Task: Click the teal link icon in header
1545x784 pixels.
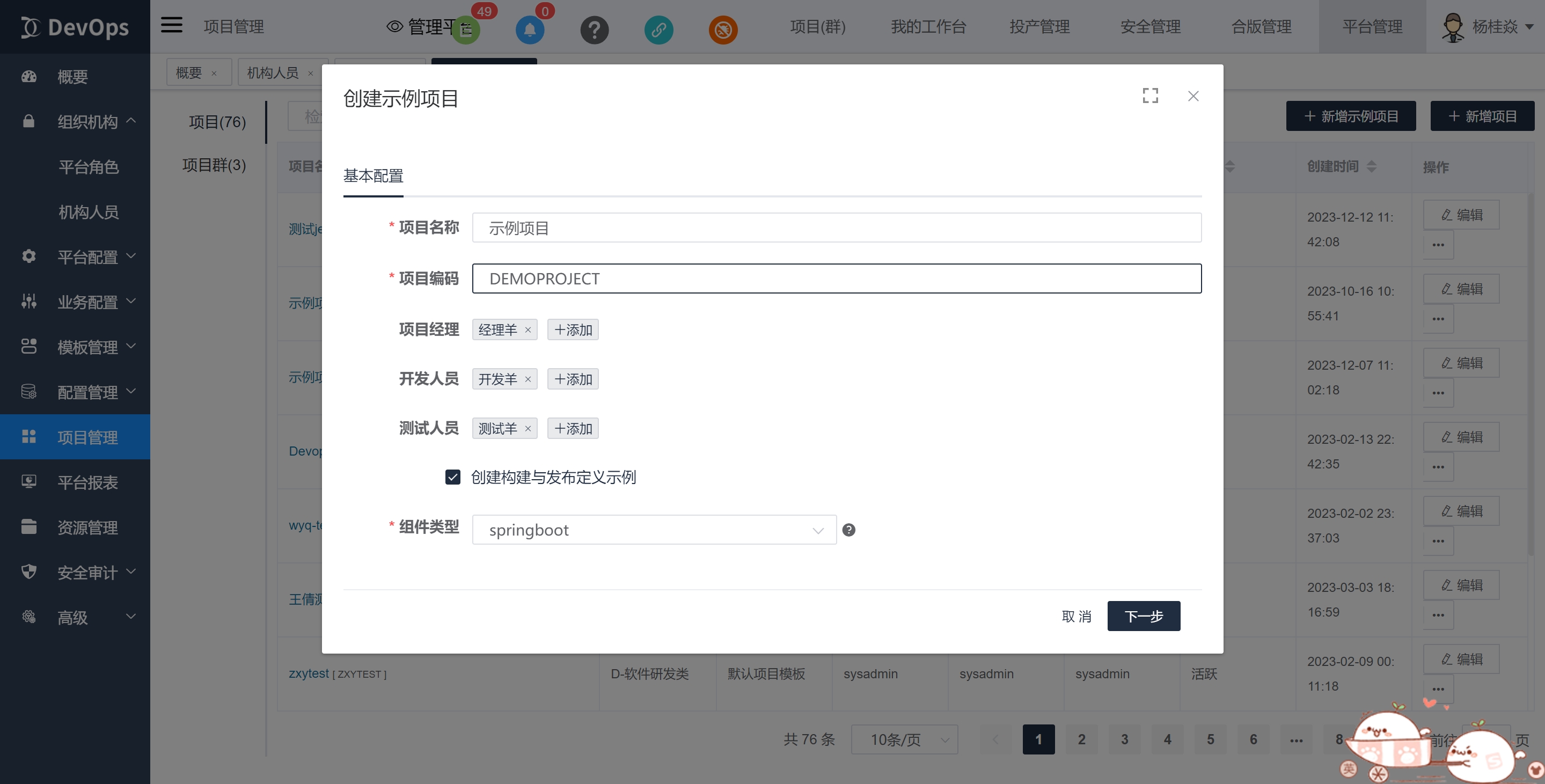Action: click(x=658, y=30)
